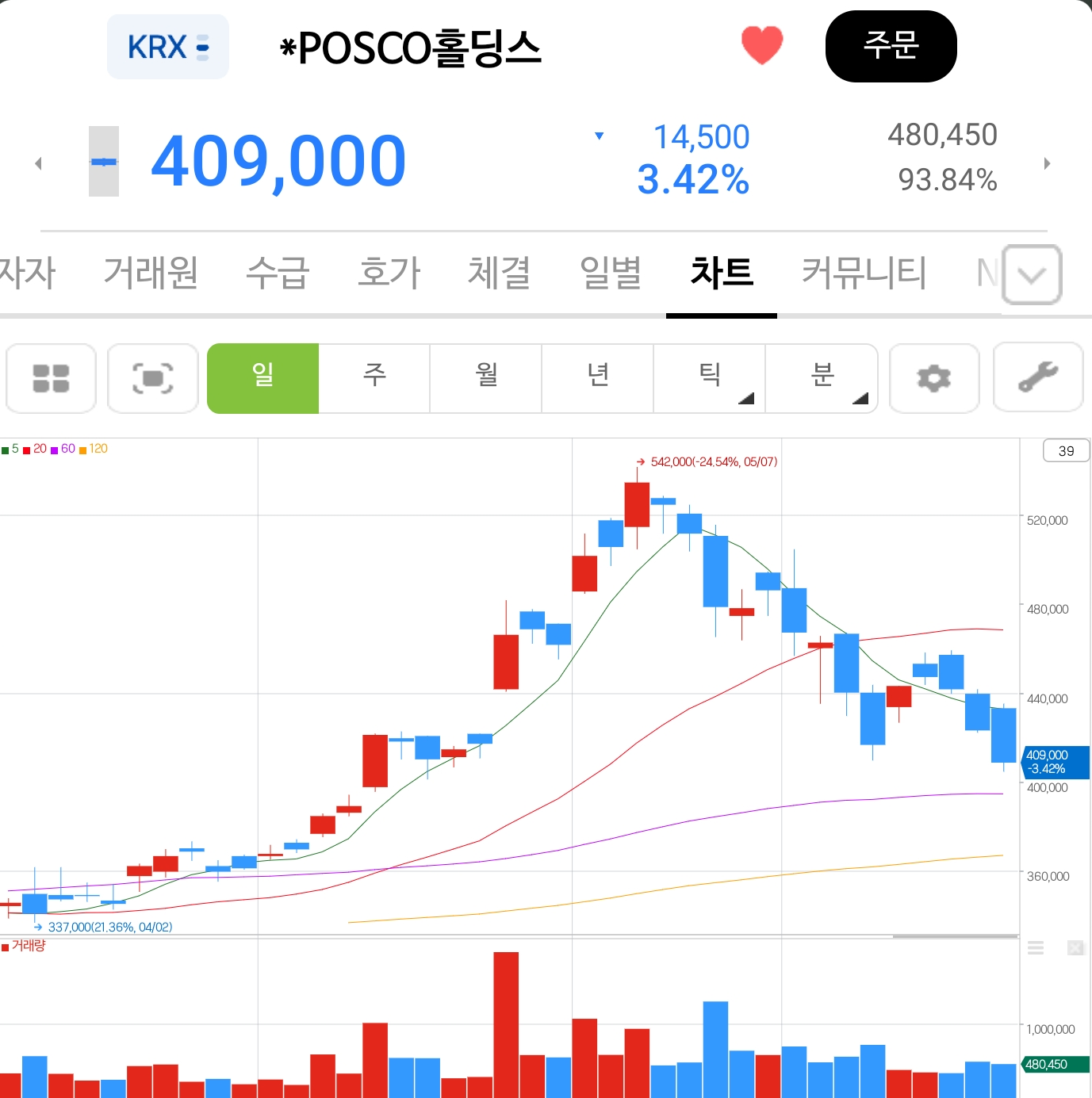
Task: Tap the 93.84% volume ratio value
Action: pyautogui.click(x=948, y=179)
